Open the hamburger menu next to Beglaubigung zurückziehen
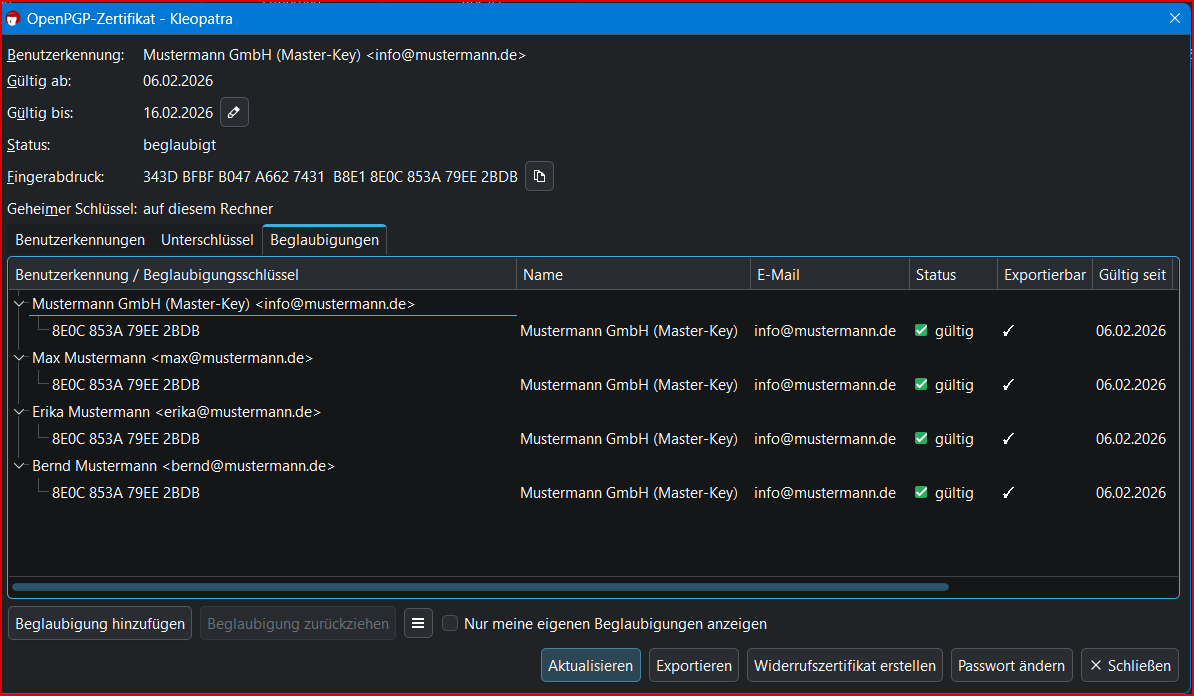Viewport: 1194px width, 696px height. tap(418, 624)
